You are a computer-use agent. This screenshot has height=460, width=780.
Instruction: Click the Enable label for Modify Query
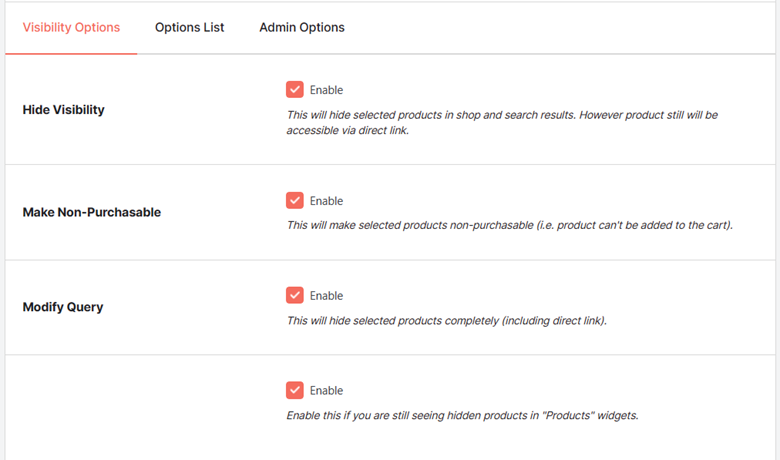pos(326,296)
